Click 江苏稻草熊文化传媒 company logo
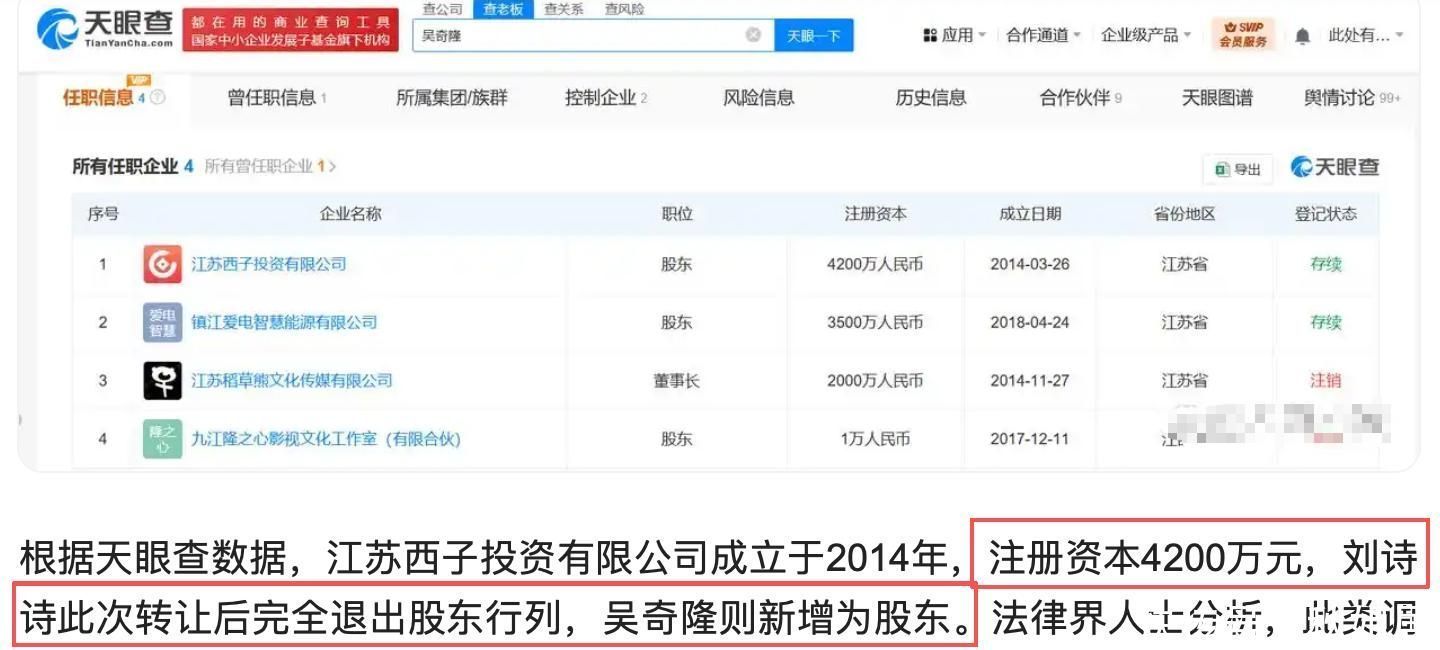 coord(162,381)
